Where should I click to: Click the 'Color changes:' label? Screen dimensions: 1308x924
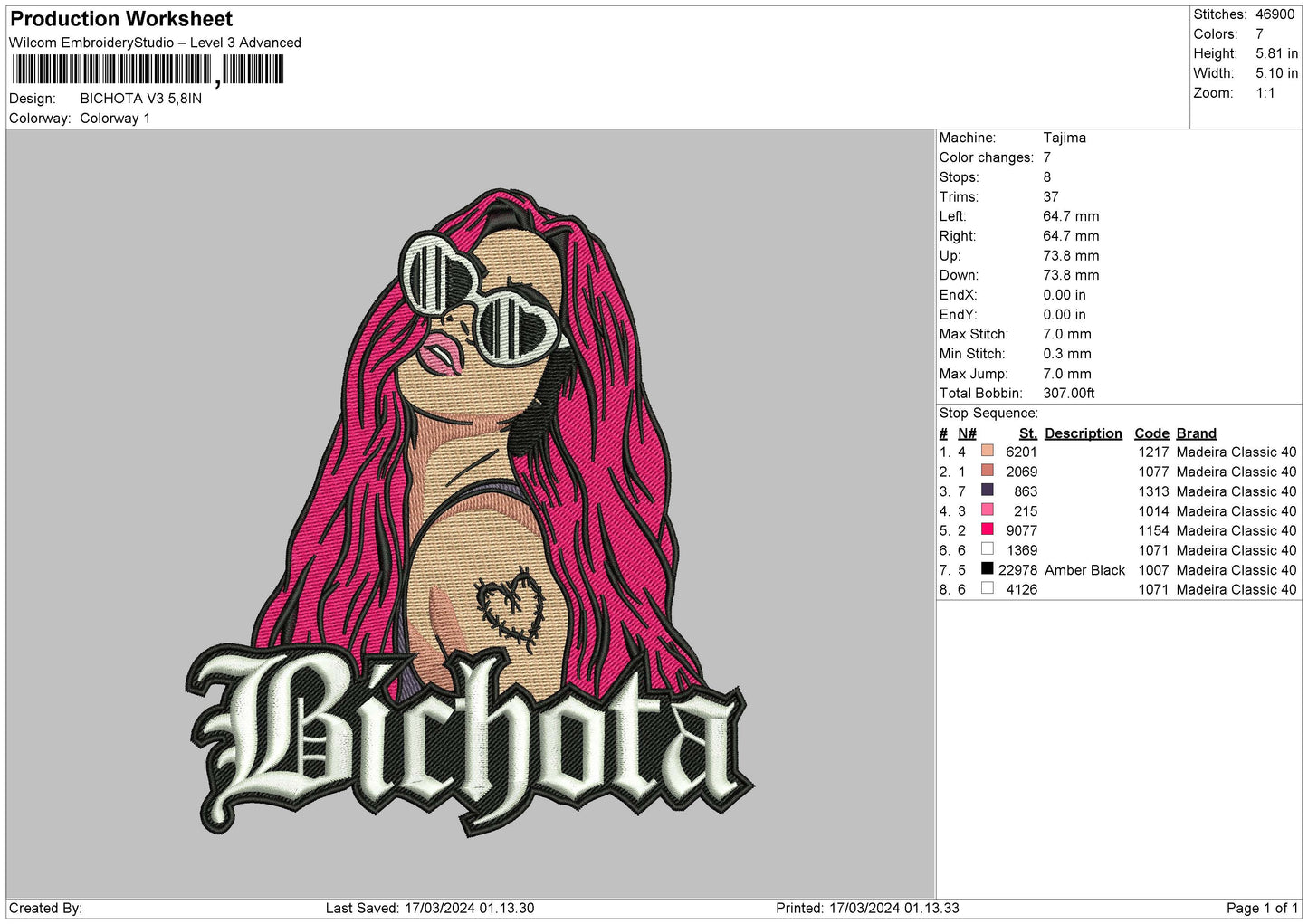click(986, 157)
